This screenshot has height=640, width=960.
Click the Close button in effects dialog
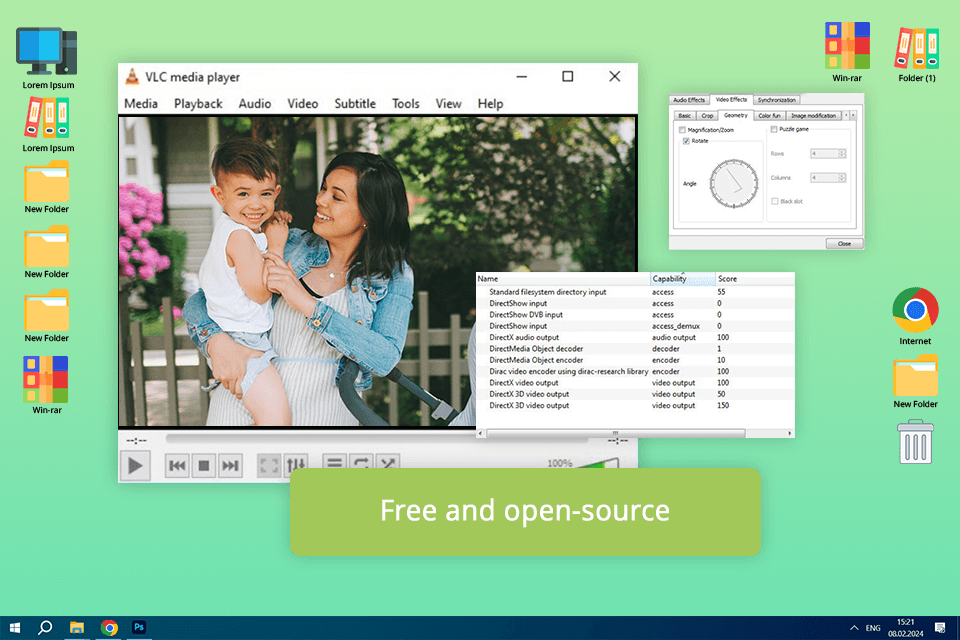pos(844,244)
